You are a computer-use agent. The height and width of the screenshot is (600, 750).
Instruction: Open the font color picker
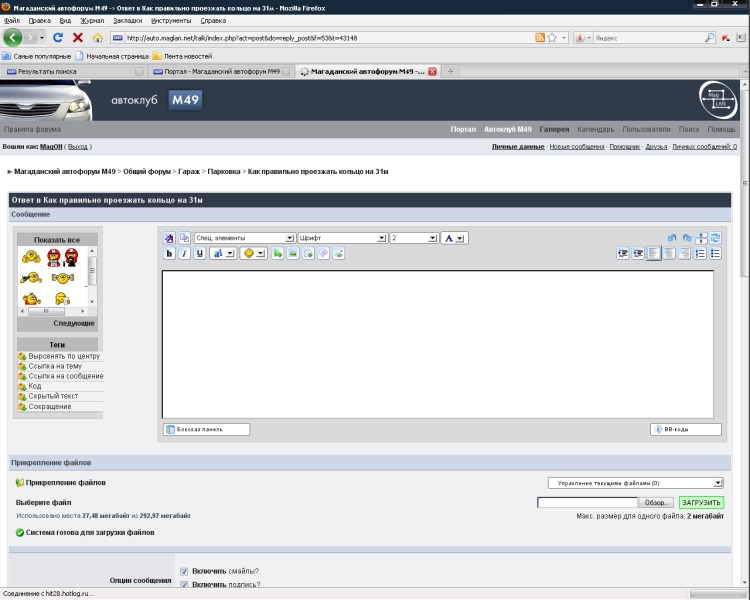pyautogui.click(x=454, y=238)
